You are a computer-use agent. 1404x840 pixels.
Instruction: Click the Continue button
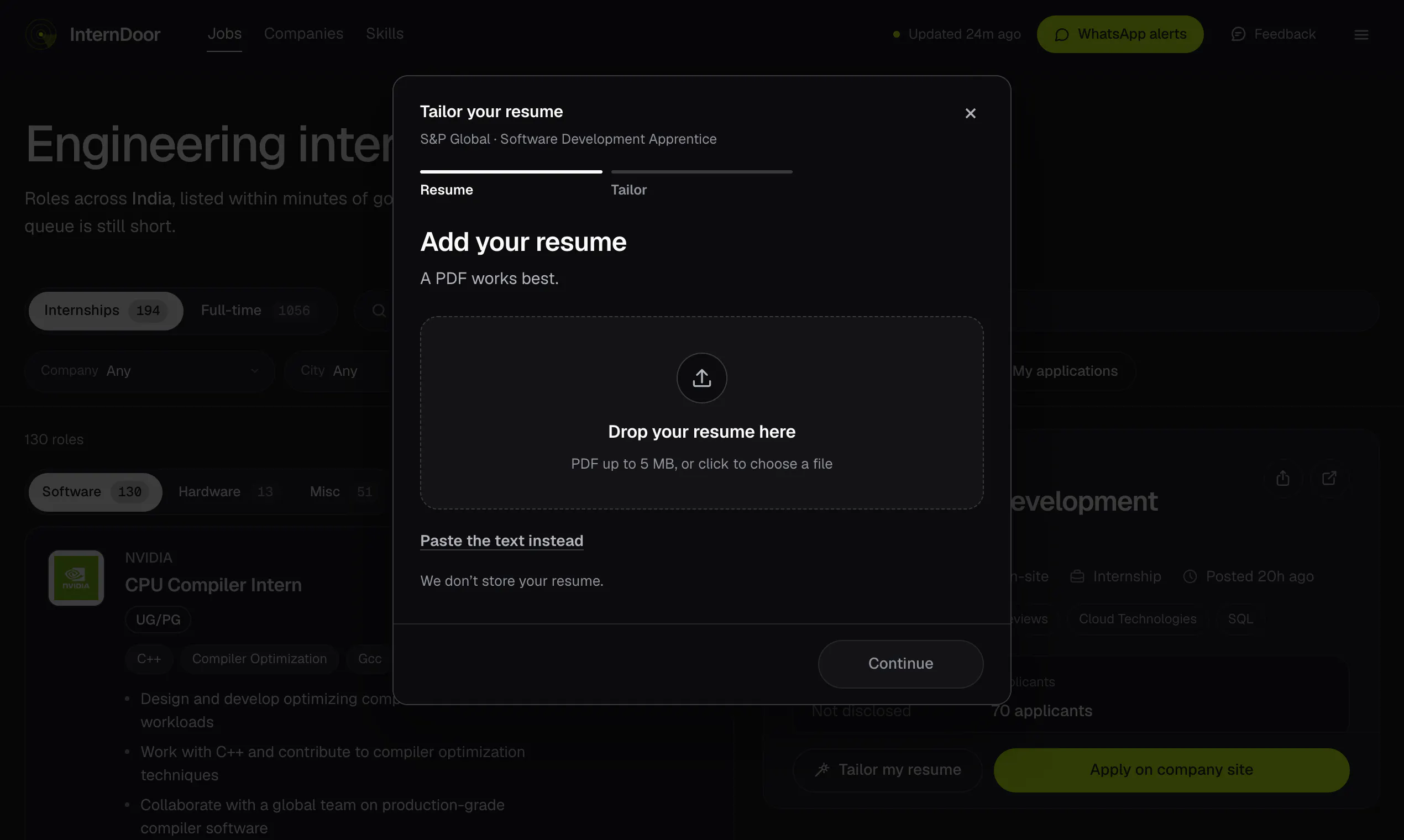(x=900, y=663)
